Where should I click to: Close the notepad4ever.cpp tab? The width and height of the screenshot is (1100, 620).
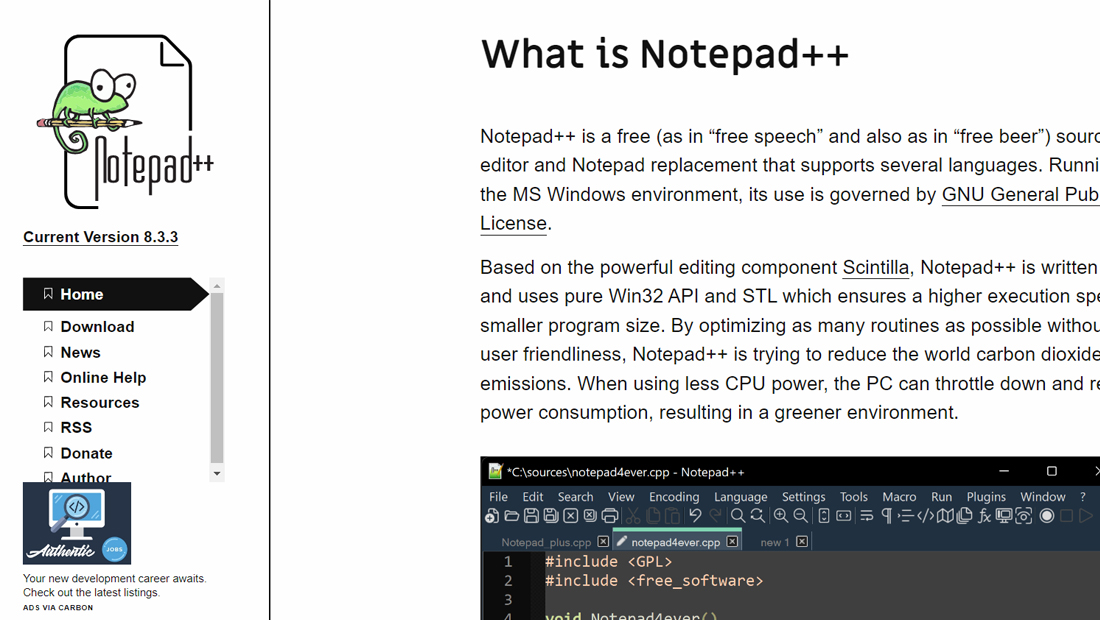tap(732, 541)
